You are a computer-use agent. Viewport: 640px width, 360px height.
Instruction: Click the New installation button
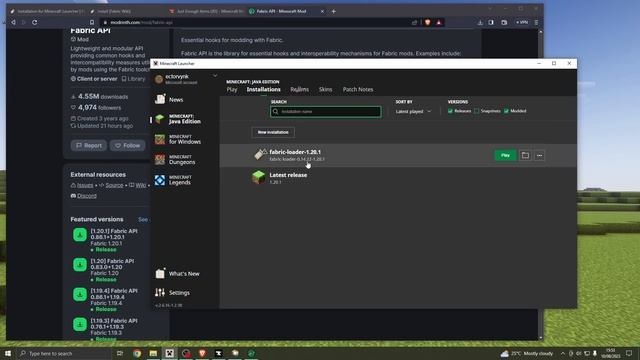[x=273, y=132]
